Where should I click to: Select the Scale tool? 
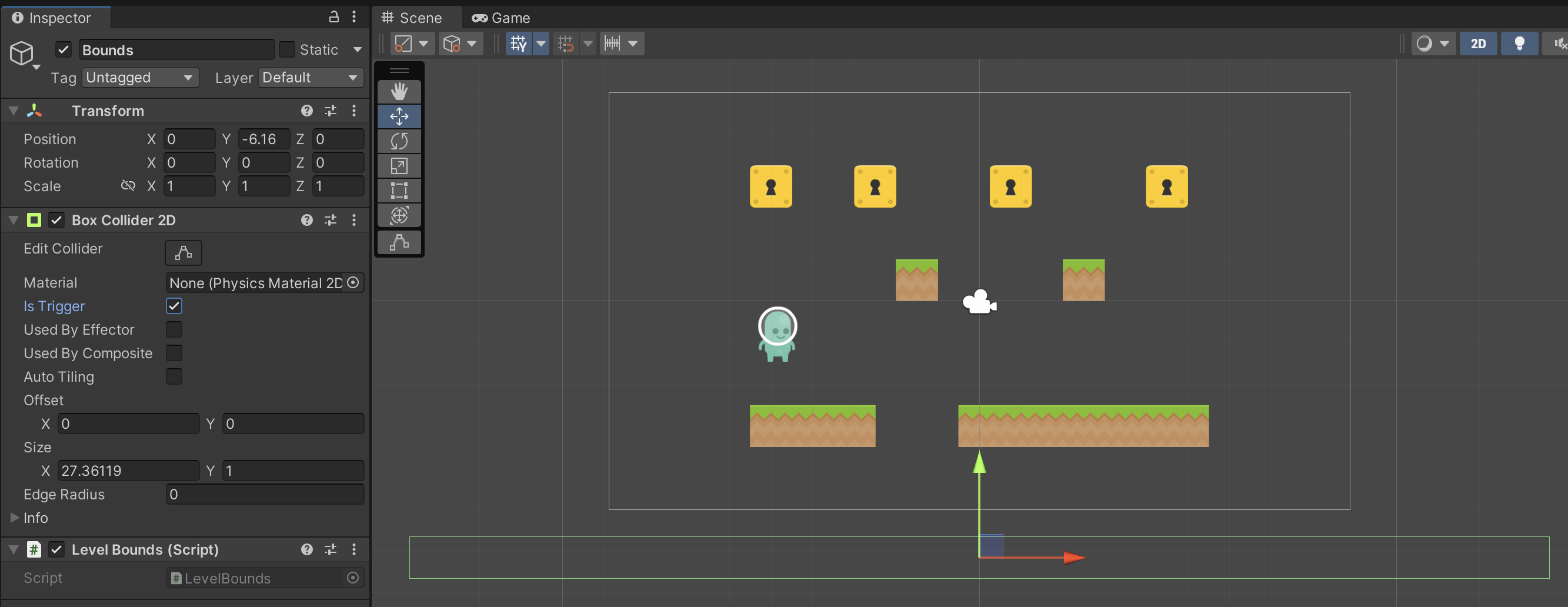point(399,166)
